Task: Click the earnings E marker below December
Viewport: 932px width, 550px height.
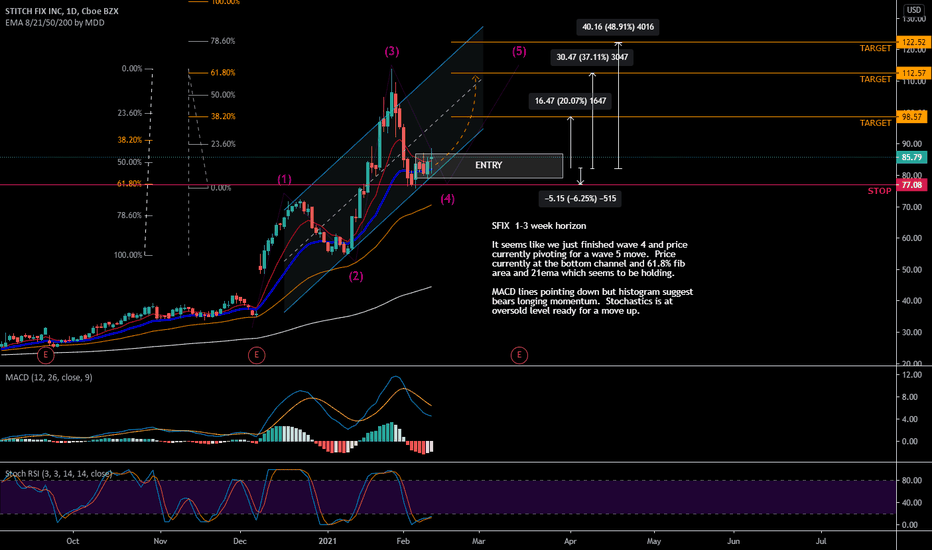Action: pyautogui.click(x=256, y=356)
